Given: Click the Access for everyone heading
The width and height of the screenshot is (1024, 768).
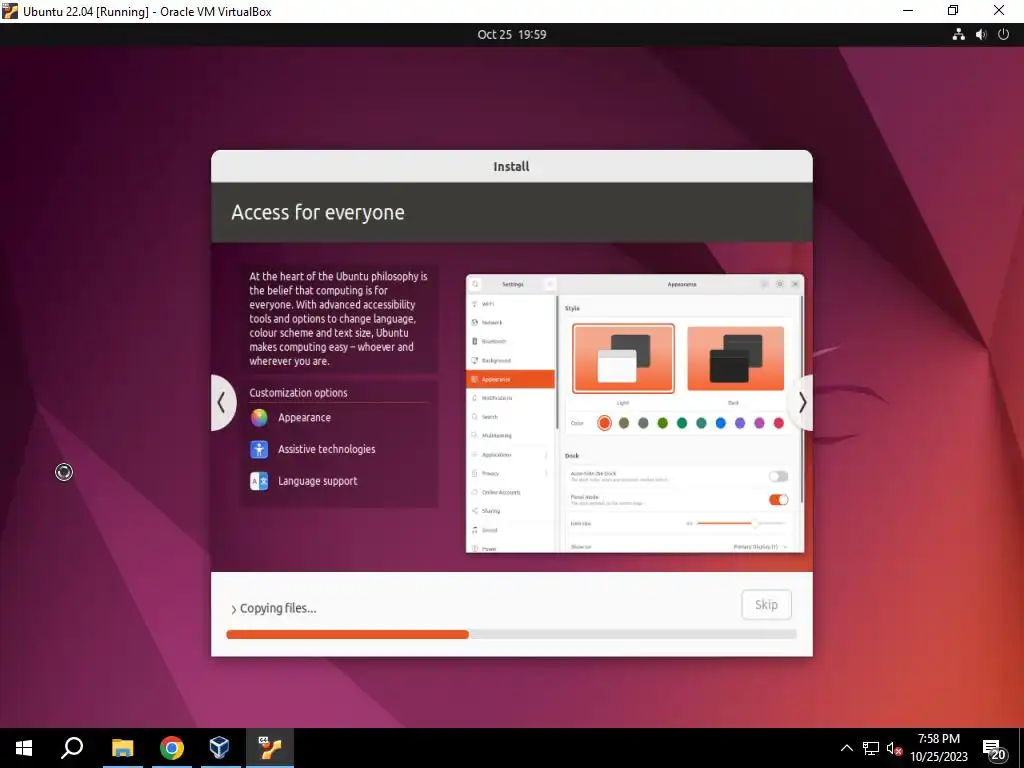Looking at the screenshot, I should pyautogui.click(x=318, y=212).
